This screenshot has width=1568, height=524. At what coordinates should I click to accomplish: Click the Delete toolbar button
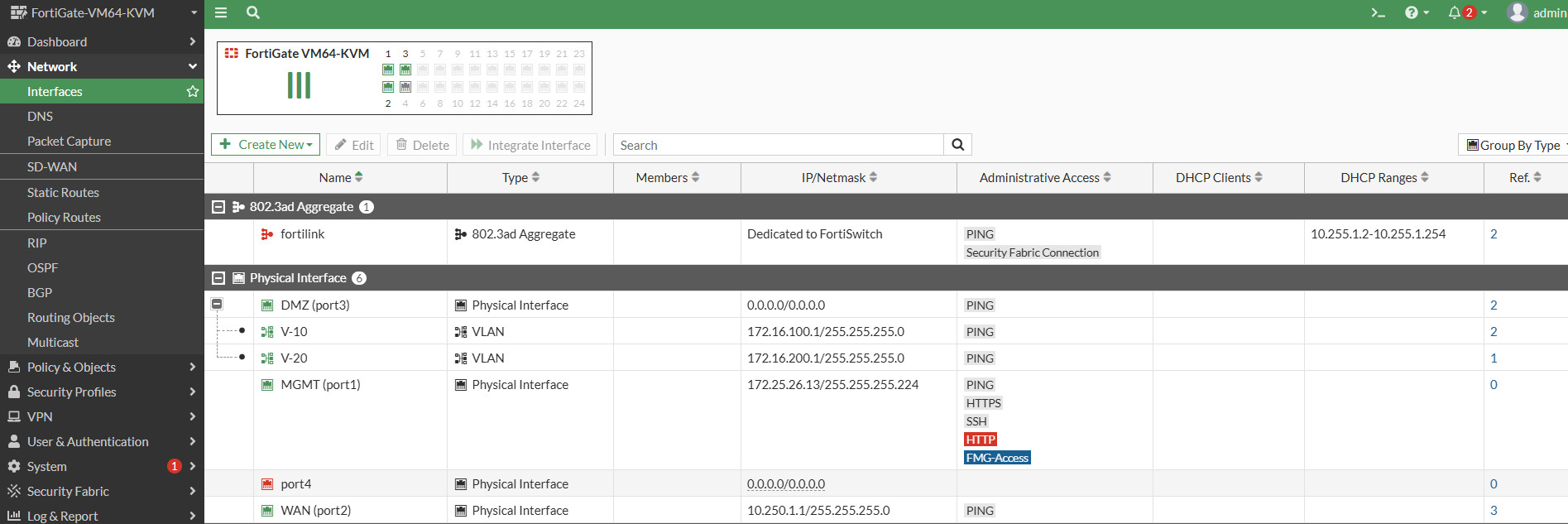pyautogui.click(x=422, y=145)
